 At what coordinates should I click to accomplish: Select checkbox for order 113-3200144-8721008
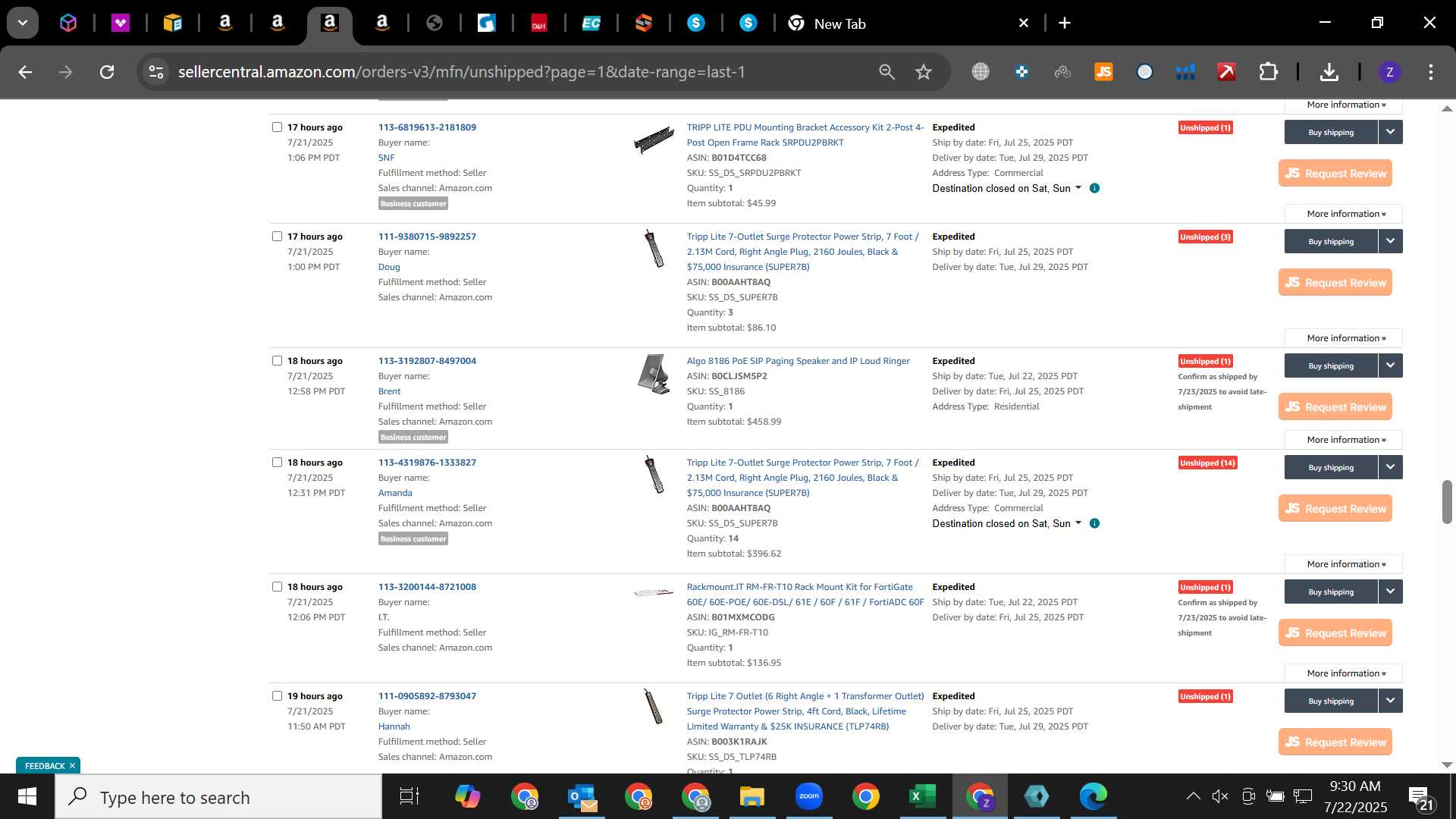pyautogui.click(x=277, y=586)
